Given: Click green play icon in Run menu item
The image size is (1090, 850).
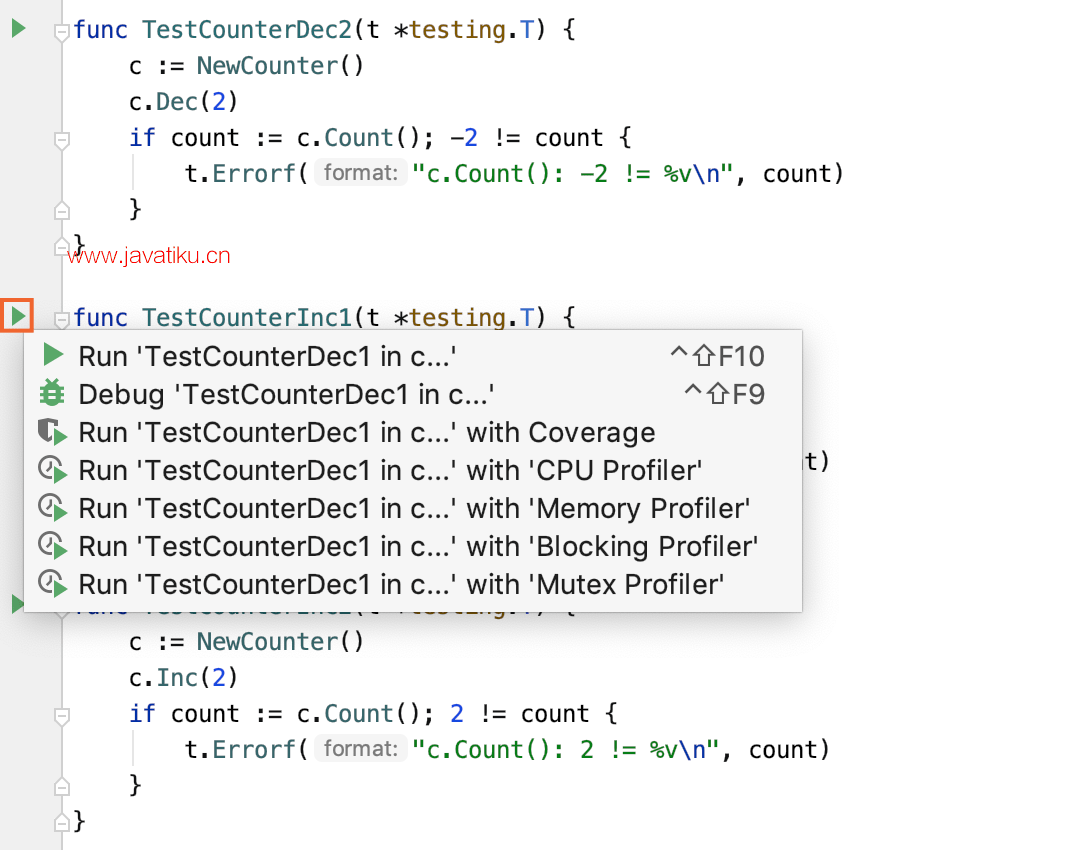Looking at the screenshot, I should tap(53, 355).
